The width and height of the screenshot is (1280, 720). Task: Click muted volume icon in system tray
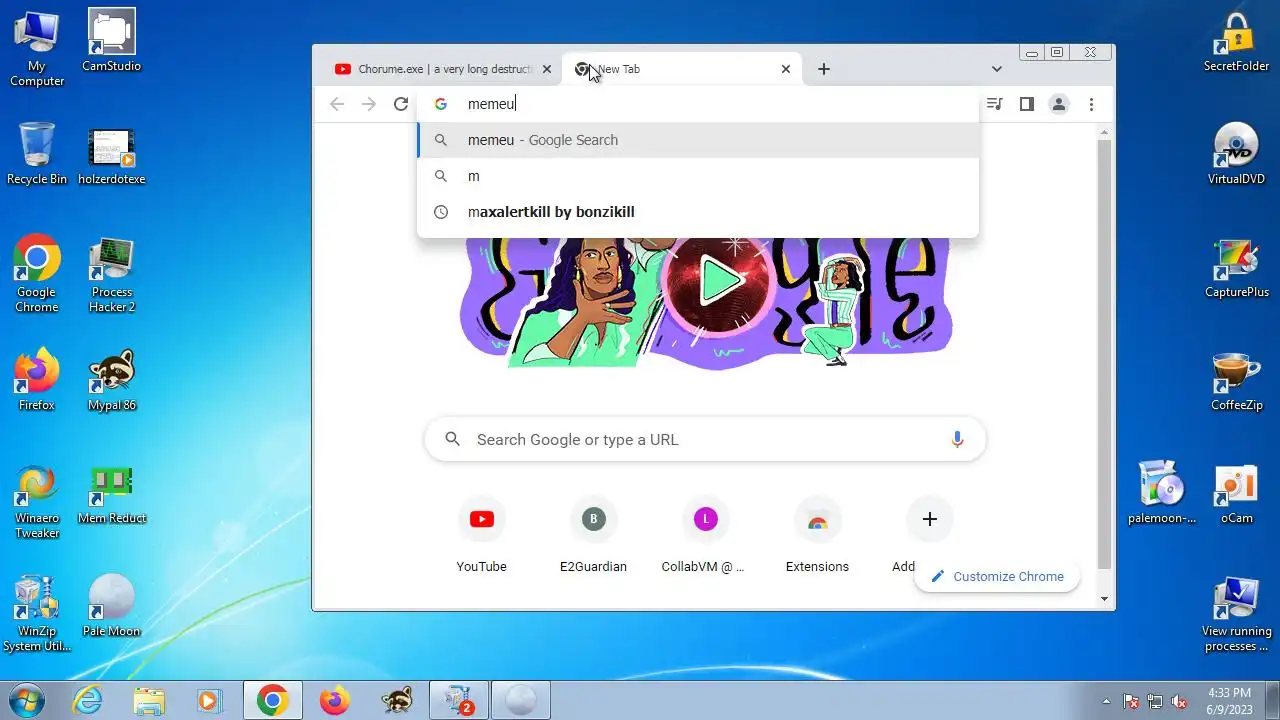(x=1180, y=701)
